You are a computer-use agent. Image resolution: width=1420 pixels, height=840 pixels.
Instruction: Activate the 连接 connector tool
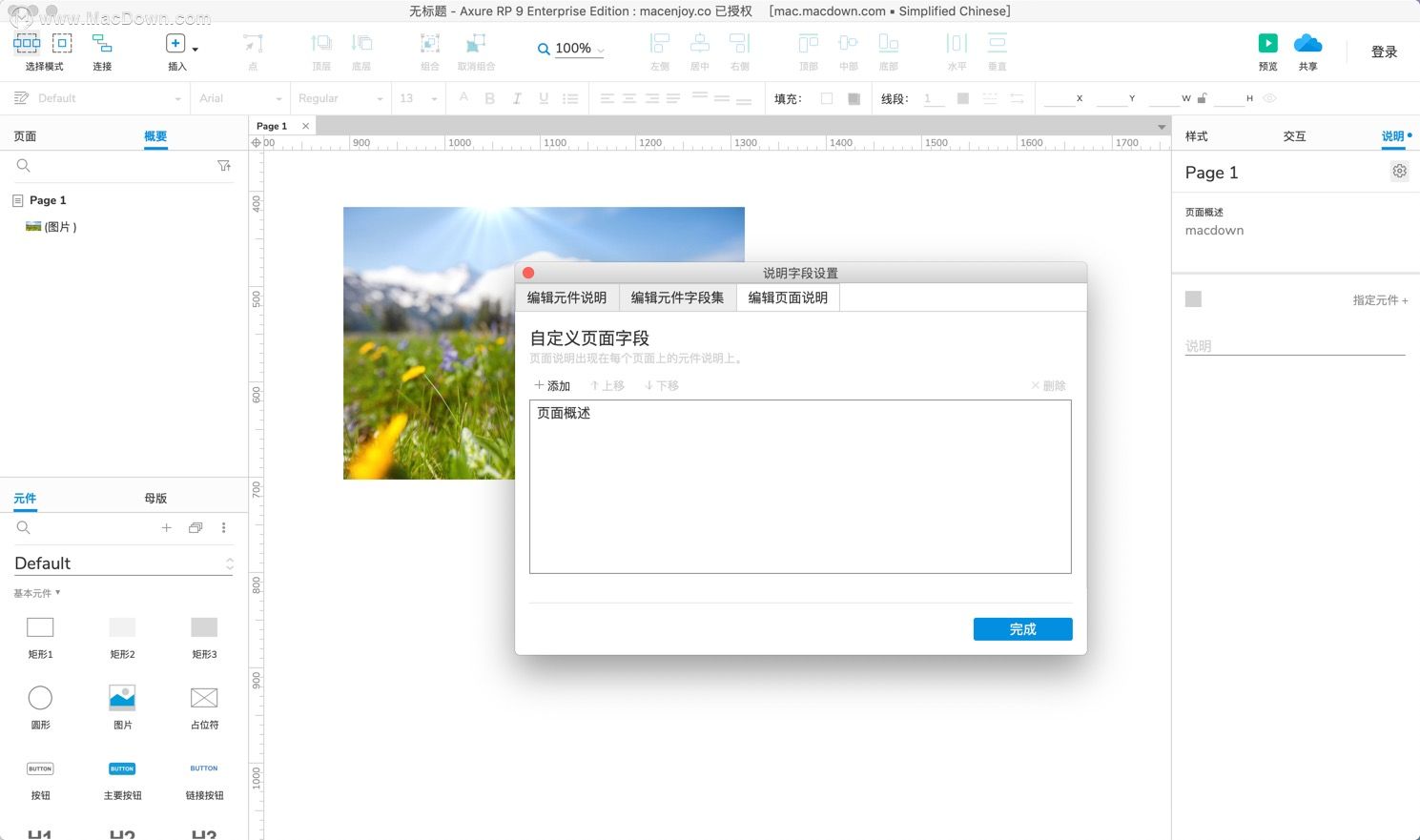point(102,44)
